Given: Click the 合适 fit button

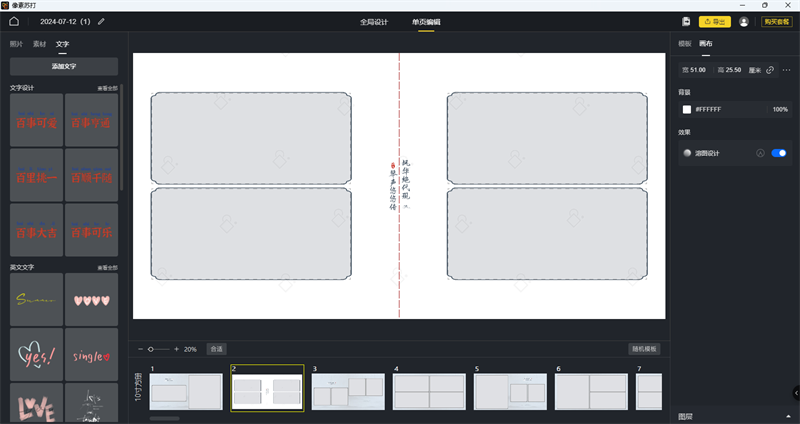Looking at the screenshot, I should point(216,349).
